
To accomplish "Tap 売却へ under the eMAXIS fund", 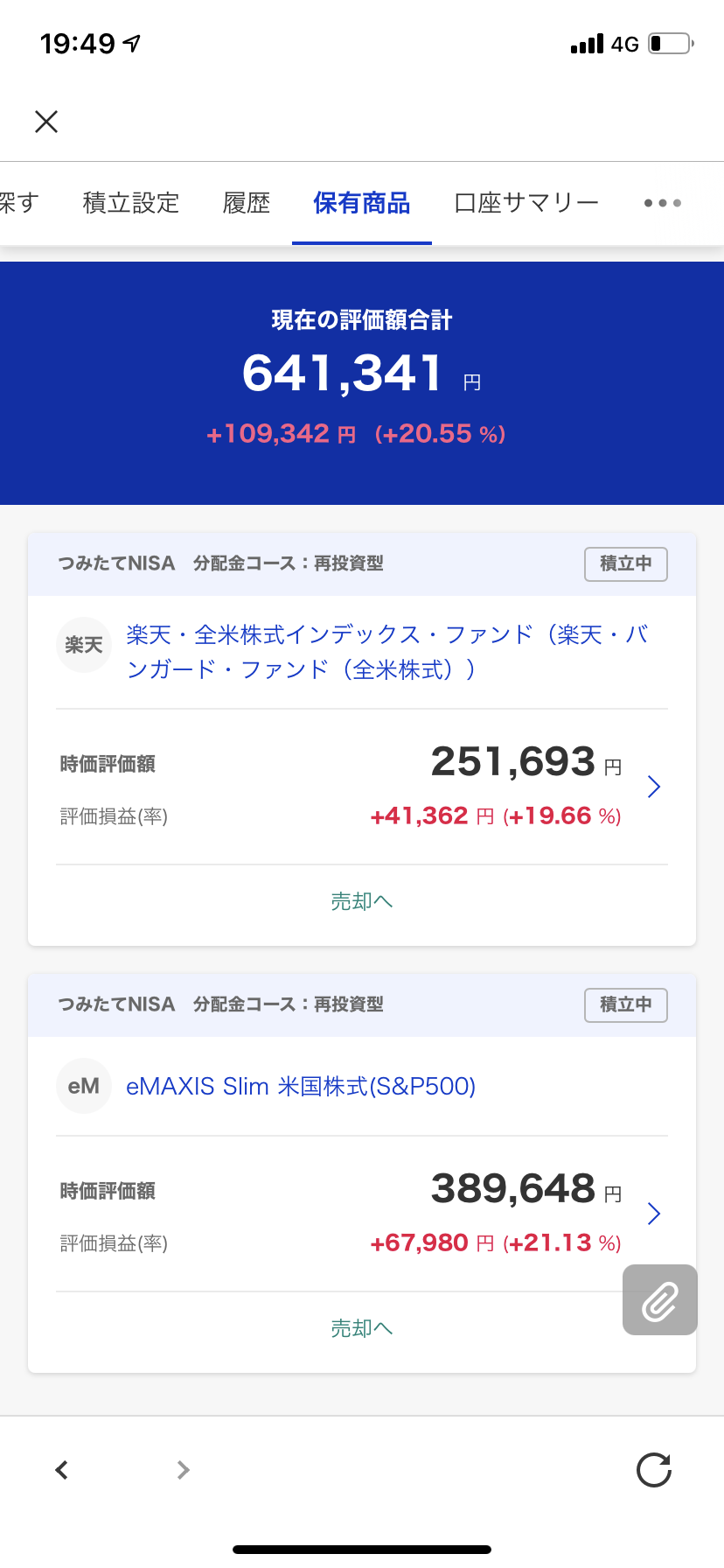I will click(x=362, y=1328).
